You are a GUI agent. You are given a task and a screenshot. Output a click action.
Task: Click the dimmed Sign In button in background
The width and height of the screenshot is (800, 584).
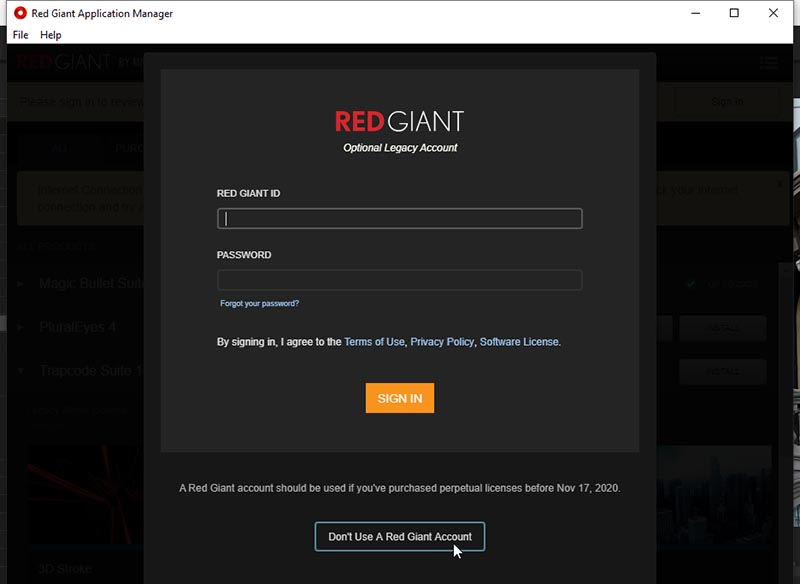727,101
